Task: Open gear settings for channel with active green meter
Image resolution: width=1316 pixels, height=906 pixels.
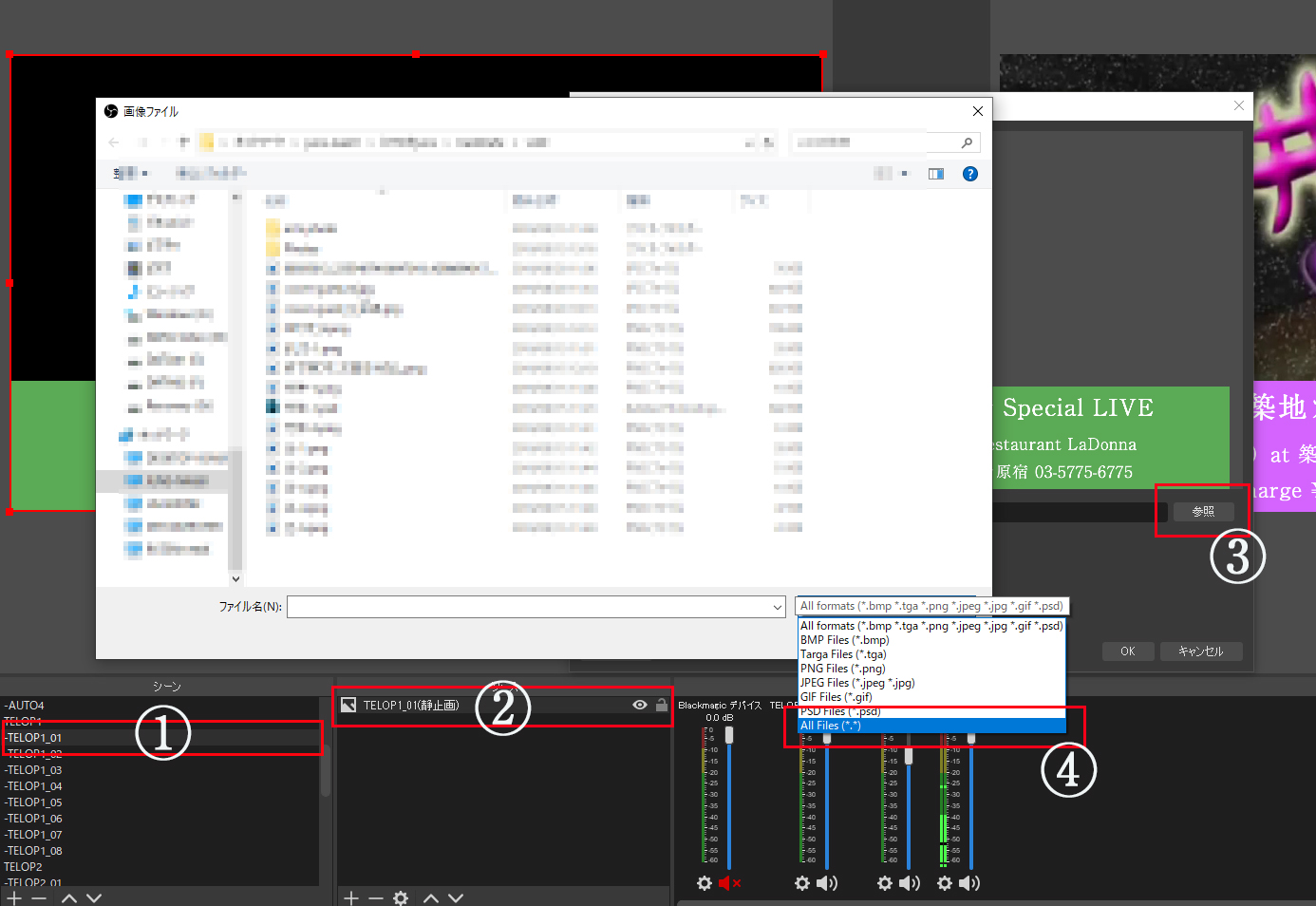Action: [x=945, y=883]
